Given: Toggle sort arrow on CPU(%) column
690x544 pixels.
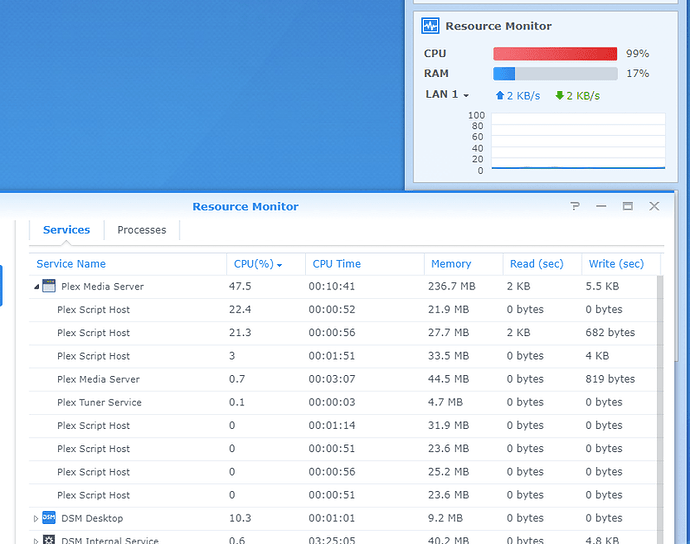Looking at the screenshot, I should [279, 265].
